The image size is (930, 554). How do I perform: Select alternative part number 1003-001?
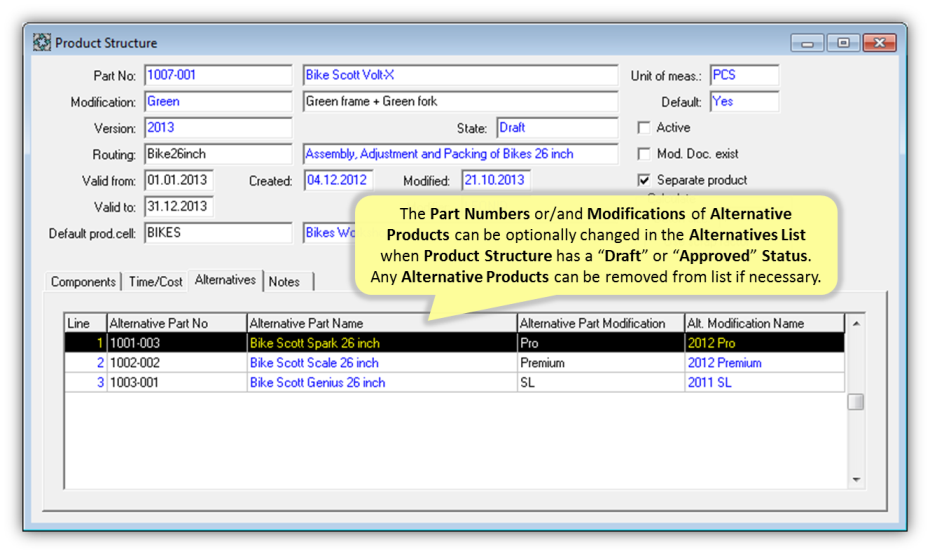(x=177, y=383)
